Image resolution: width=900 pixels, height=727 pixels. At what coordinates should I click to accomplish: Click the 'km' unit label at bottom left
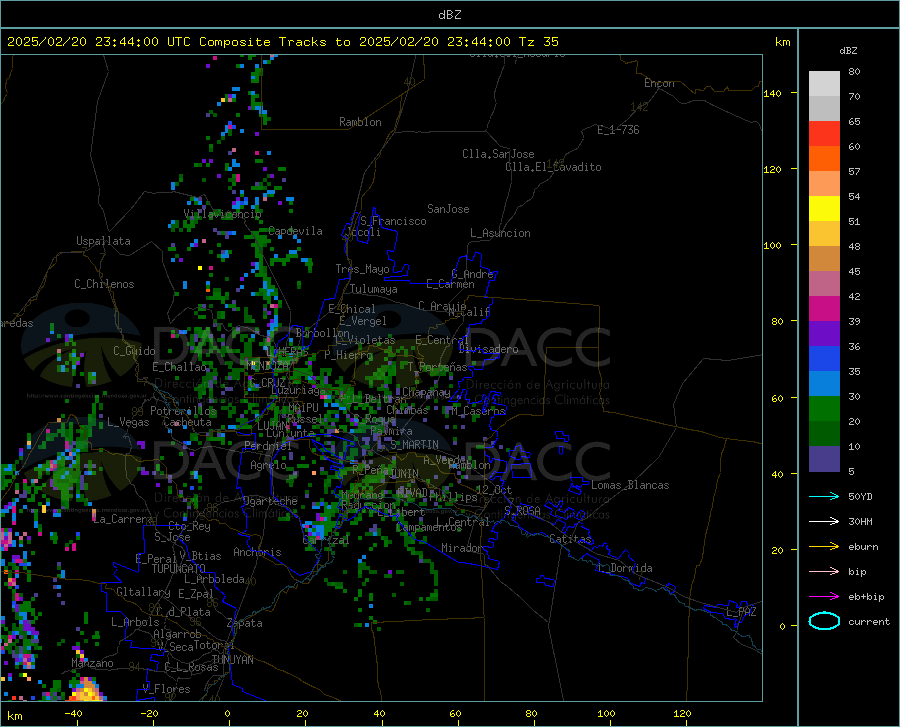pos(14,716)
